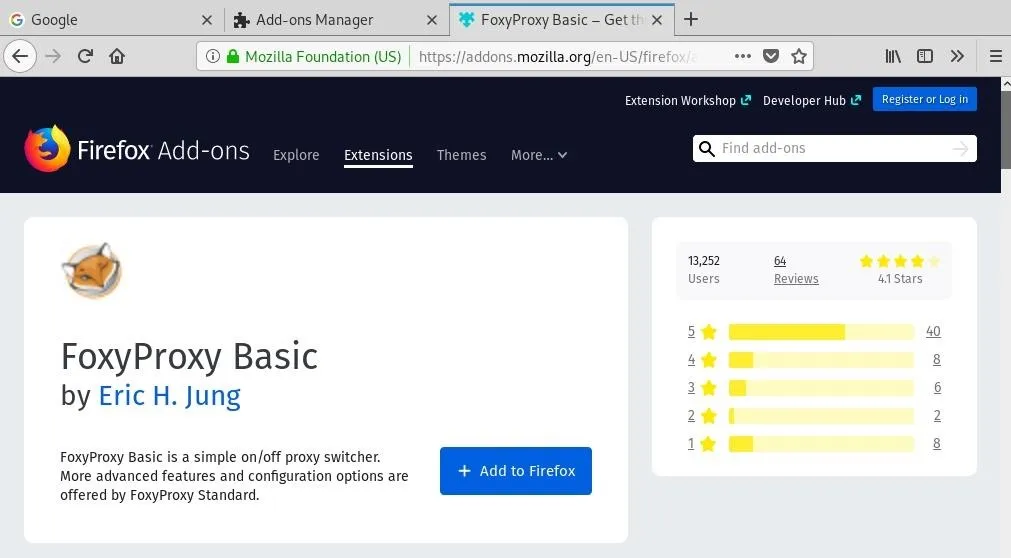Open the Library bookshelf icon
This screenshot has width=1011, height=558.
pyautogui.click(x=893, y=57)
